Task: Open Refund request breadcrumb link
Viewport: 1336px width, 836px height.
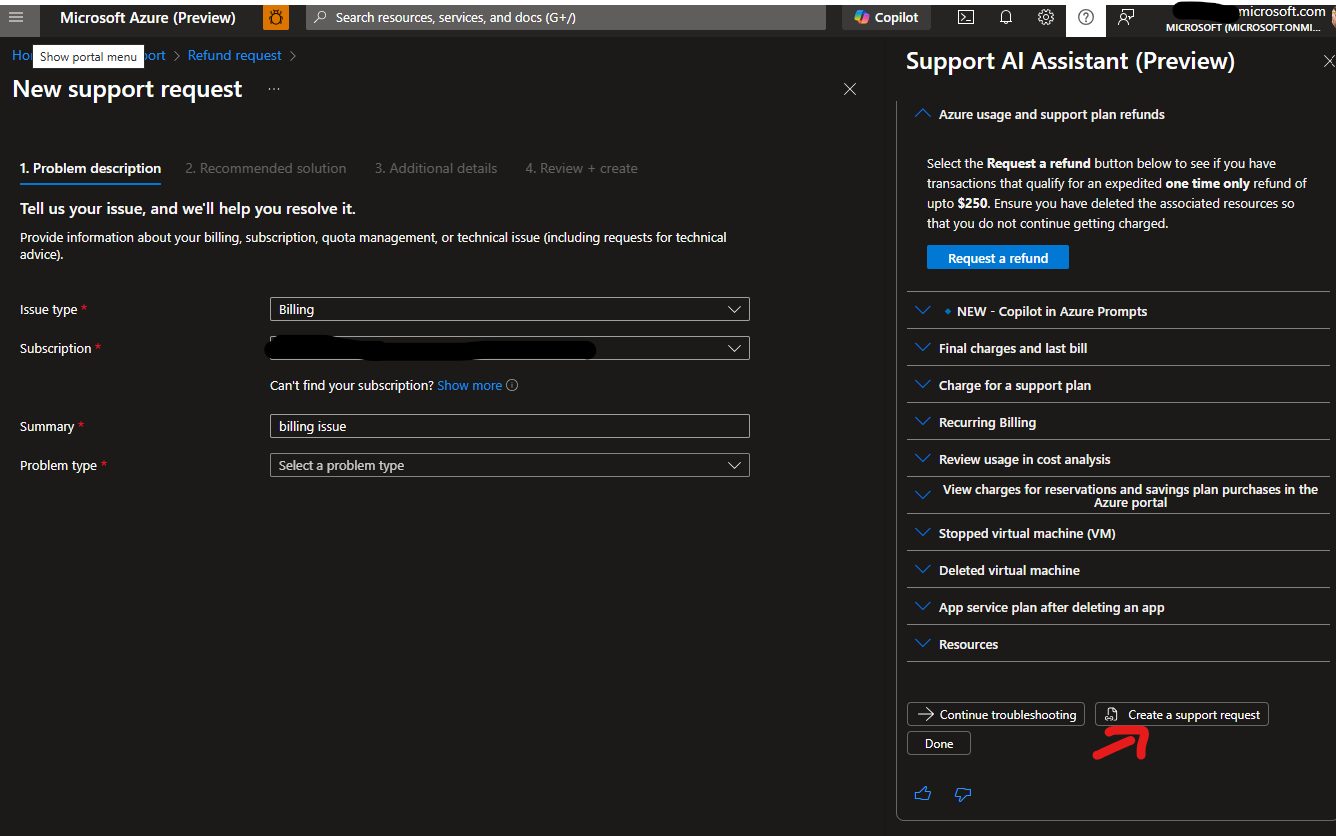Action: point(235,55)
